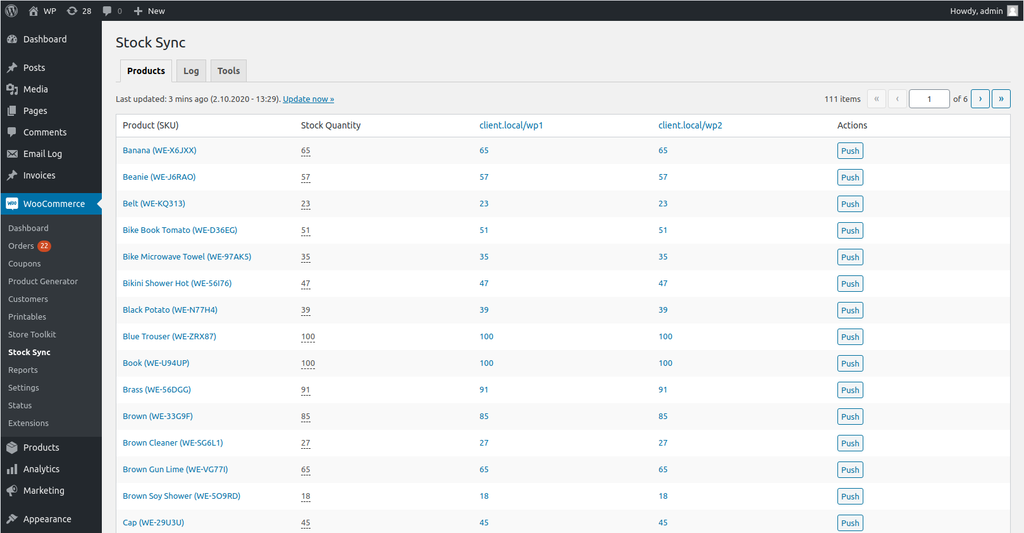Open the + New content menu
Screen dimensions: 1024x533
[149, 10]
